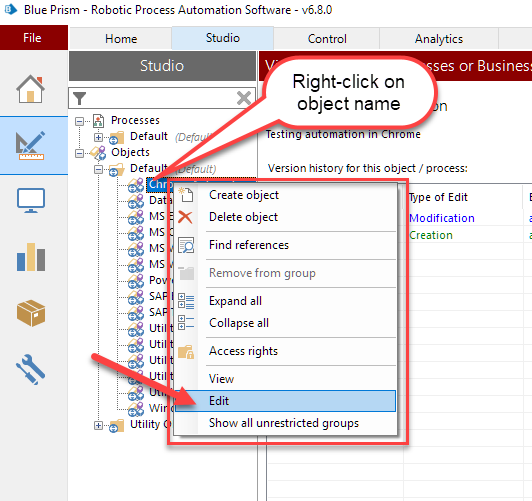532x501 pixels.
Task: Click the Objects tree node icon
Action: 98,152
